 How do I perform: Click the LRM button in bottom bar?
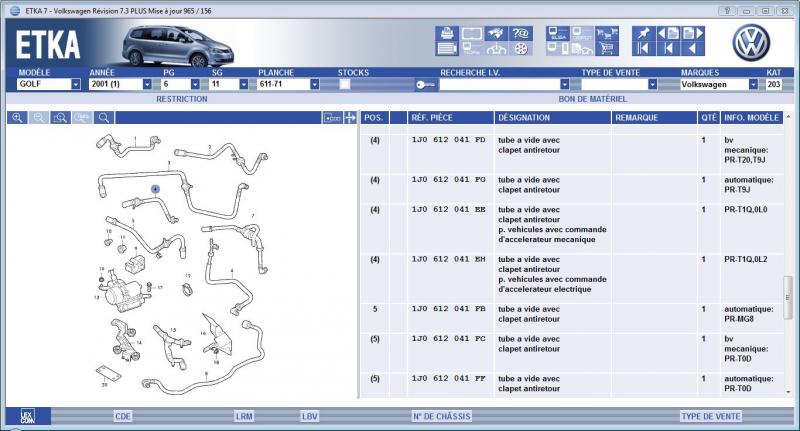pyautogui.click(x=244, y=416)
